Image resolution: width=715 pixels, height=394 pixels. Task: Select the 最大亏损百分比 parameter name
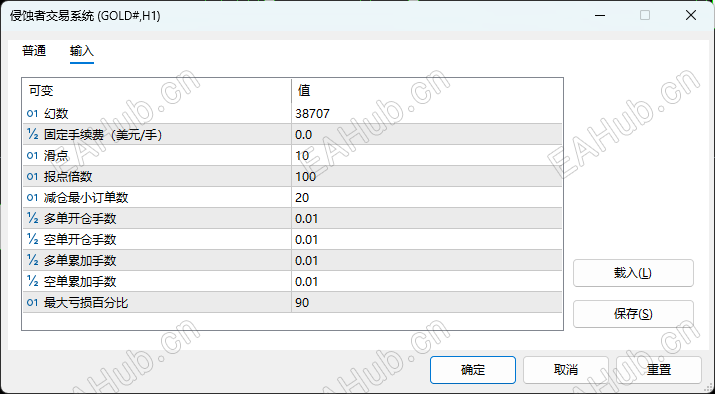pyautogui.click(x=86, y=302)
